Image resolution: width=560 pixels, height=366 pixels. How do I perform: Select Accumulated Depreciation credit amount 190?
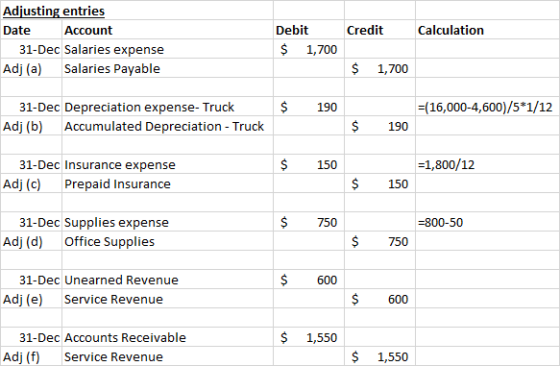point(380,126)
